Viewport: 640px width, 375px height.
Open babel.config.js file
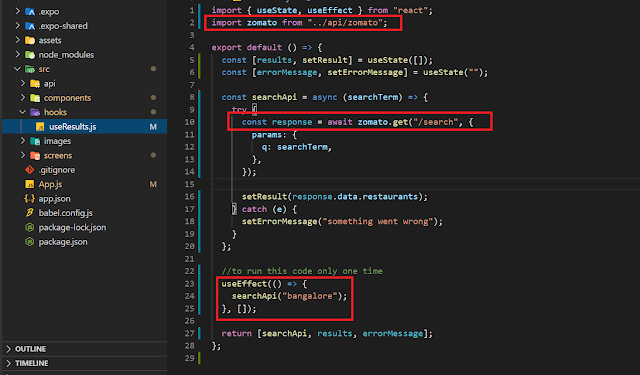(x=65, y=213)
